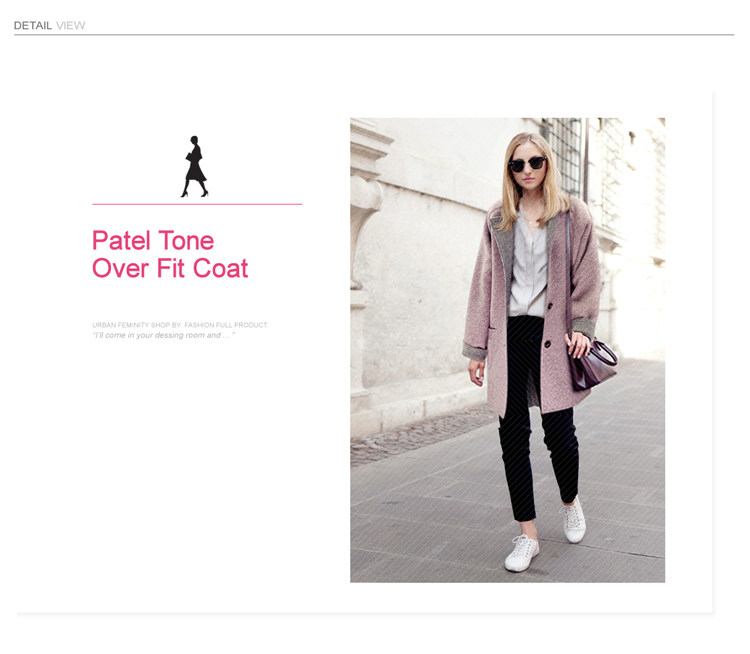Click the model's black sunglasses
The image size is (750, 654).
point(528,164)
